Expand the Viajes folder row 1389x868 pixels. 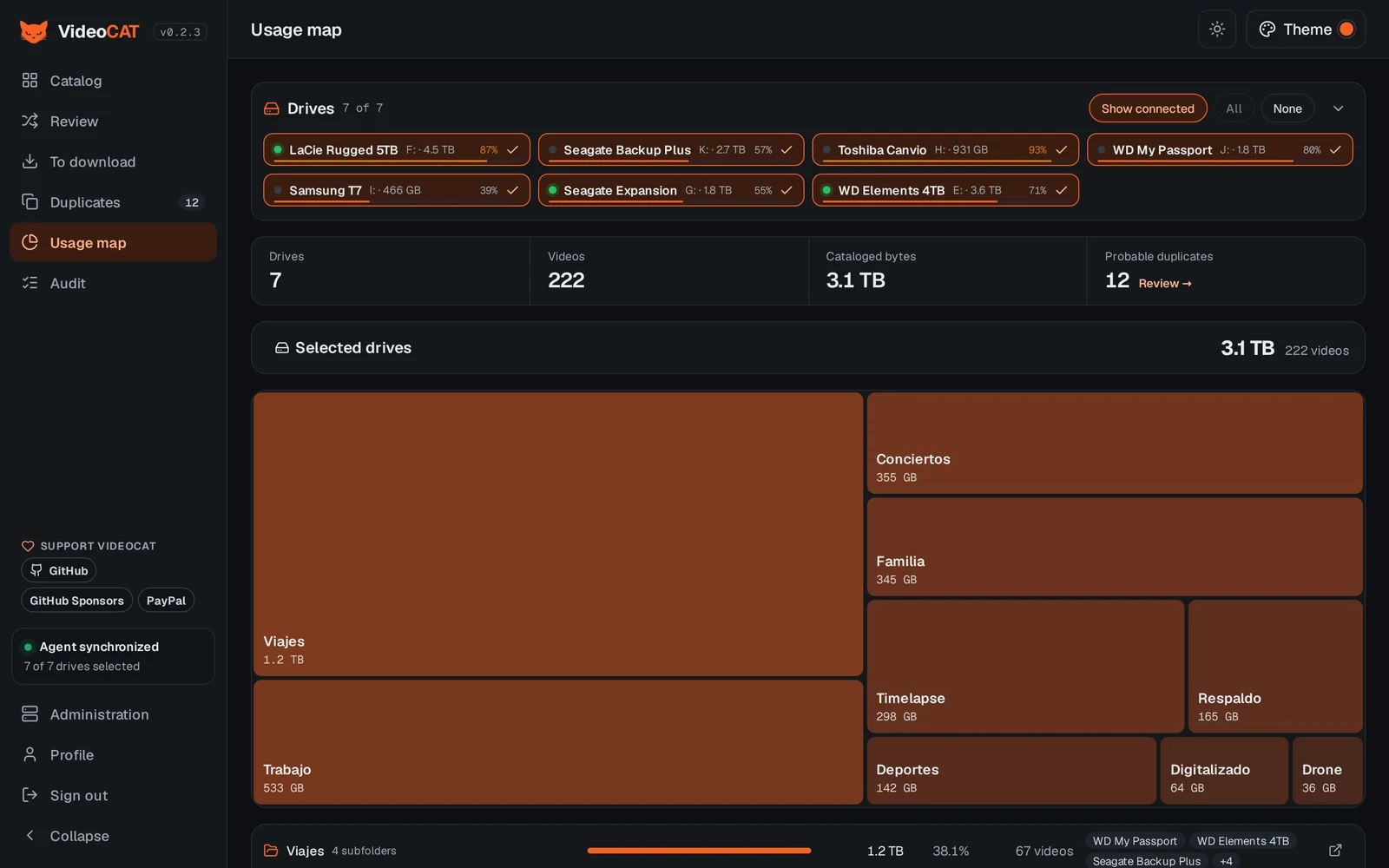click(x=807, y=850)
